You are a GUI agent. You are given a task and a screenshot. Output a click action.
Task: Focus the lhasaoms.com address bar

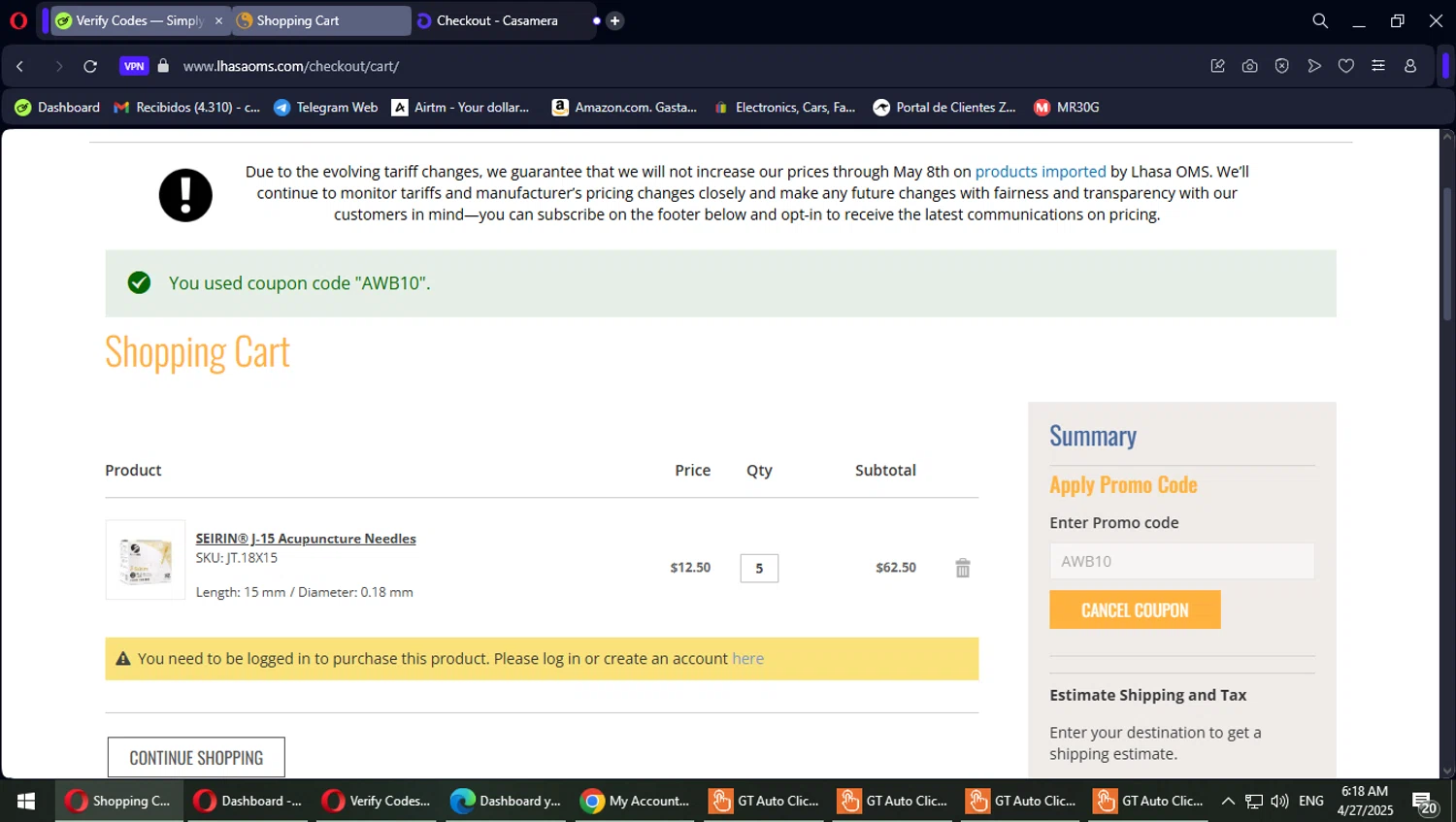pos(291,66)
